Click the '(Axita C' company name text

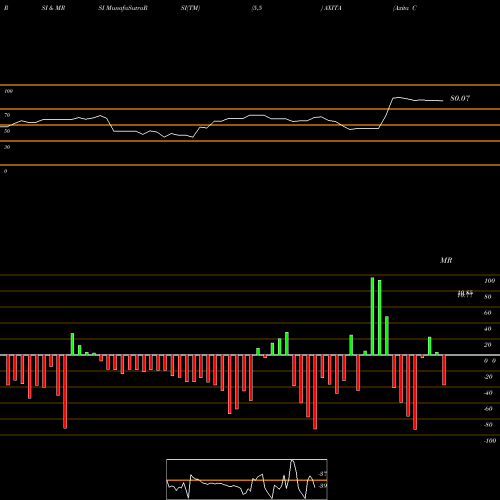405,8
